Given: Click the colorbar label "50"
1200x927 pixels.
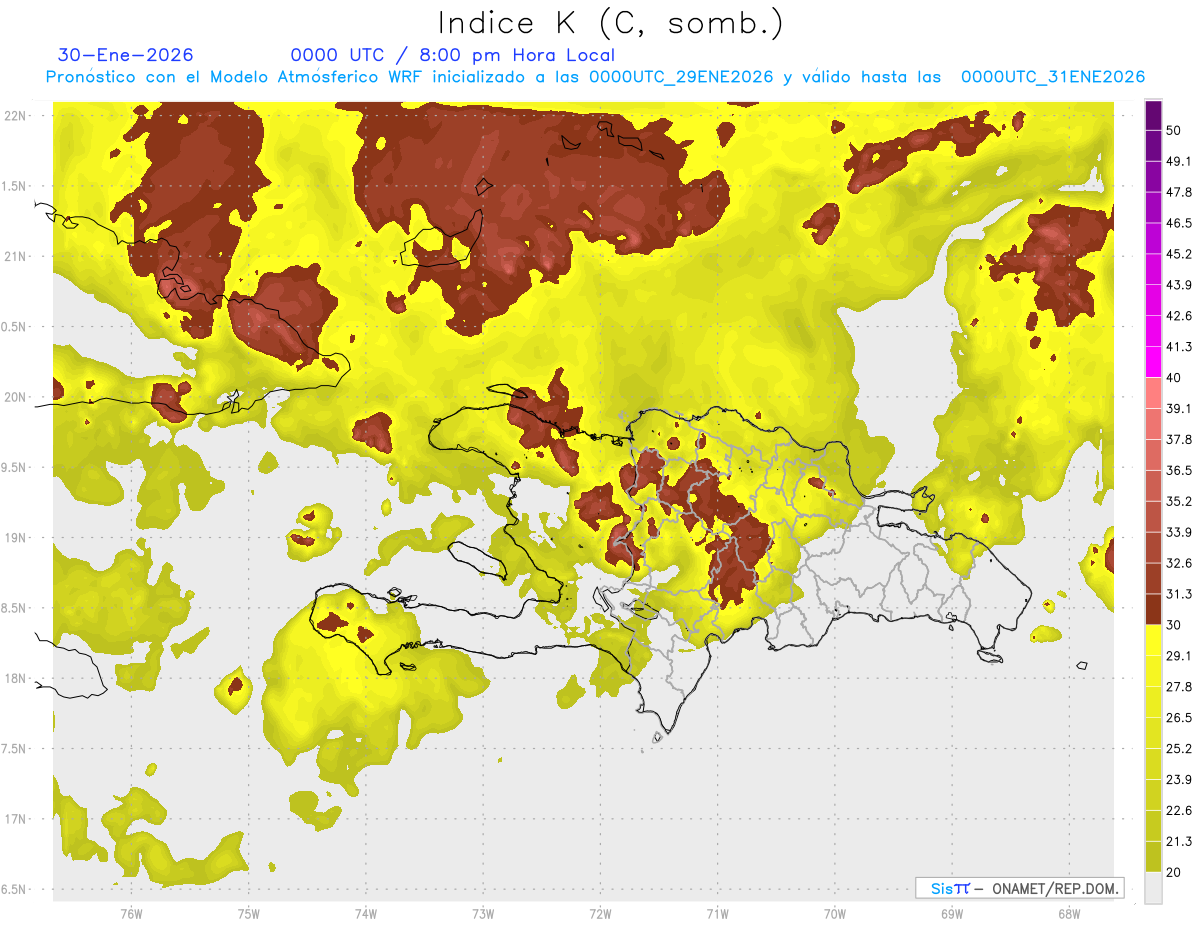Looking at the screenshot, I should [x=1175, y=130].
